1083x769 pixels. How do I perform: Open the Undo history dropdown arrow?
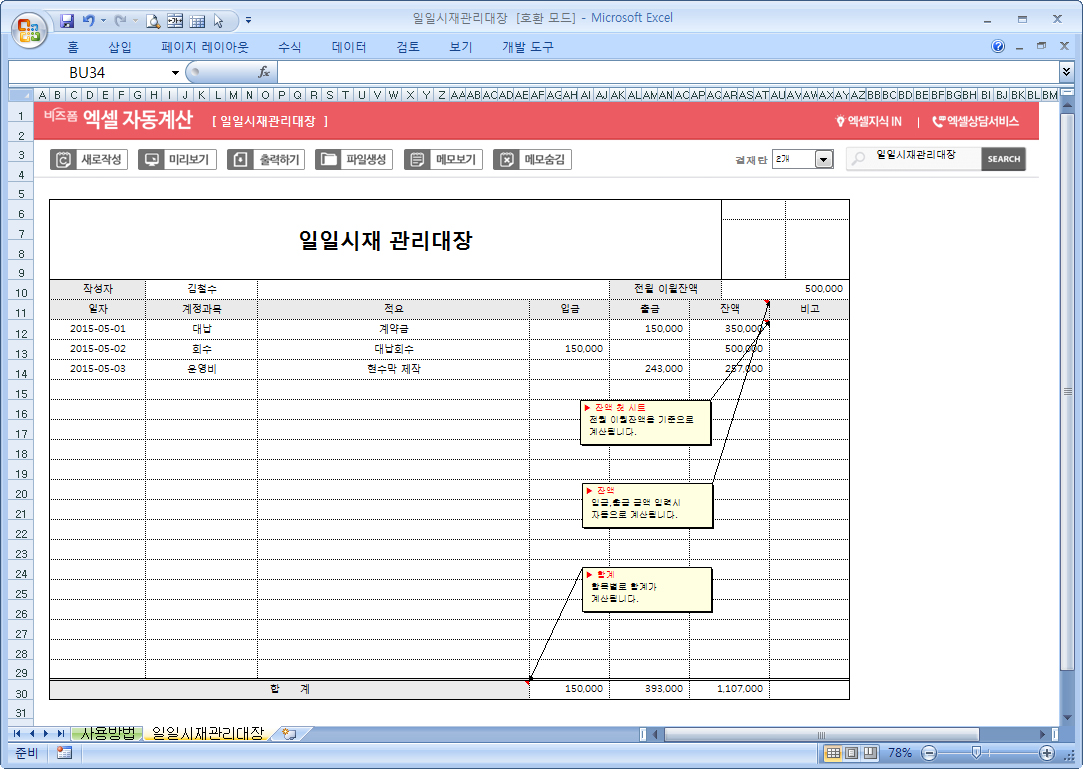[x=104, y=21]
